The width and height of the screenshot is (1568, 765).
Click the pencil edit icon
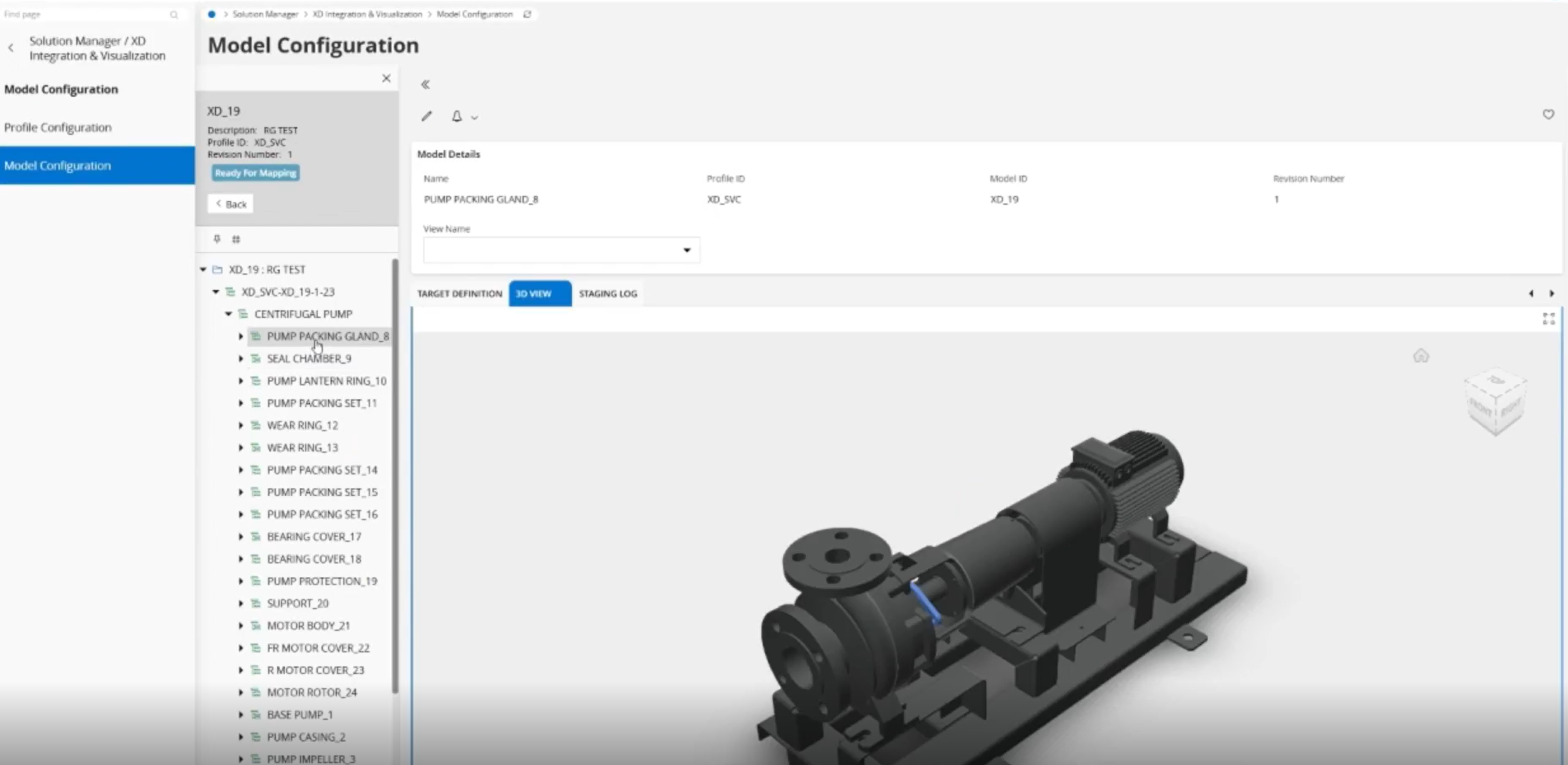(x=426, y=116)
